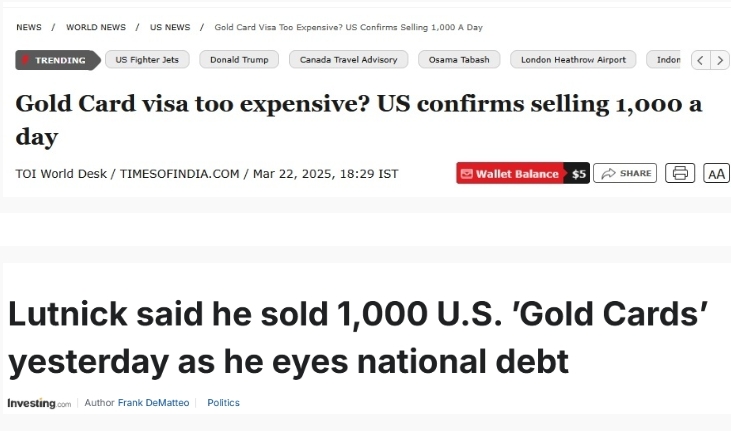Open the World News breadcrumb

point(96,27)
